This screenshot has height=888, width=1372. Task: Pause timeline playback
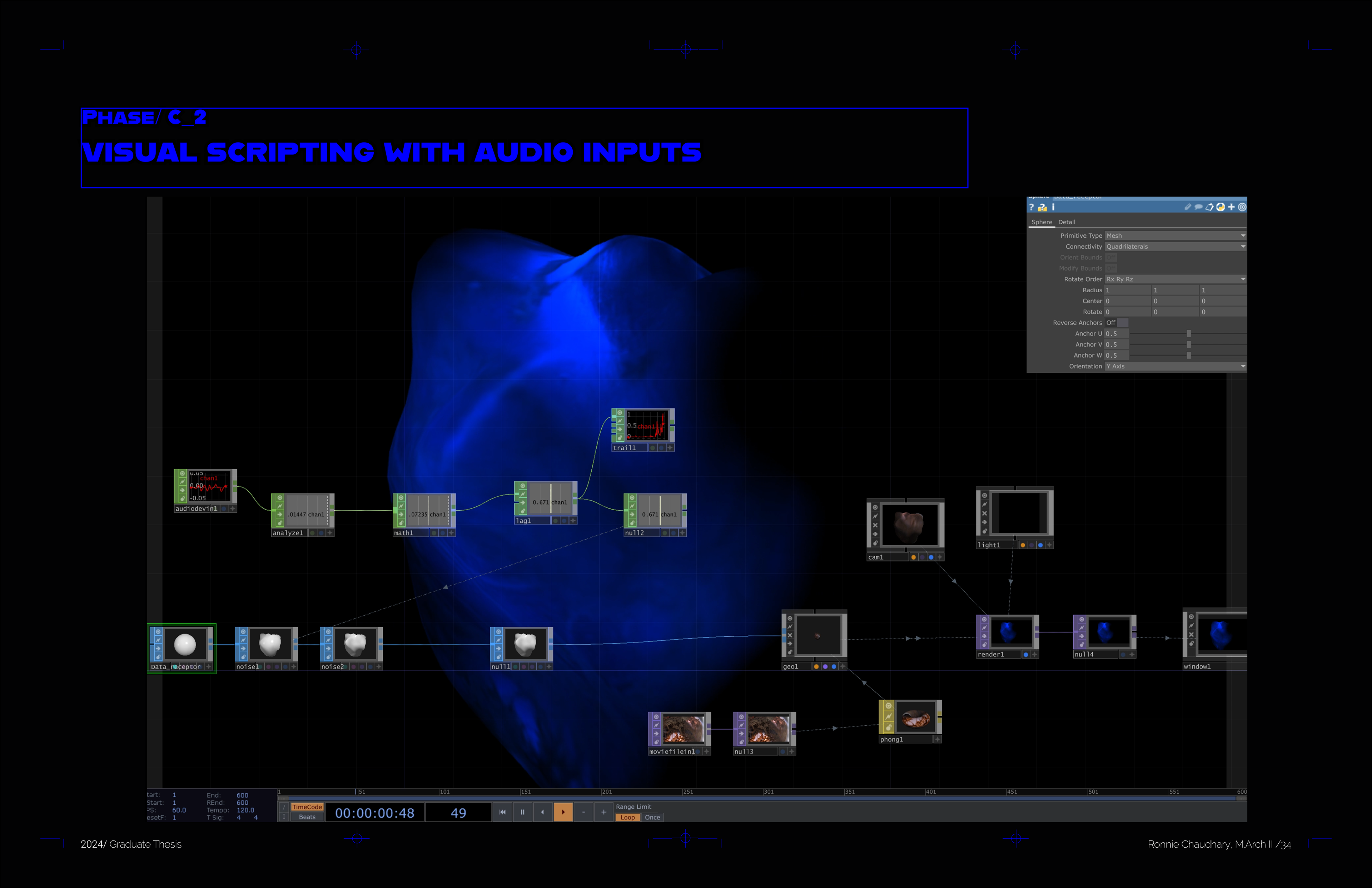tap(523, 812)
